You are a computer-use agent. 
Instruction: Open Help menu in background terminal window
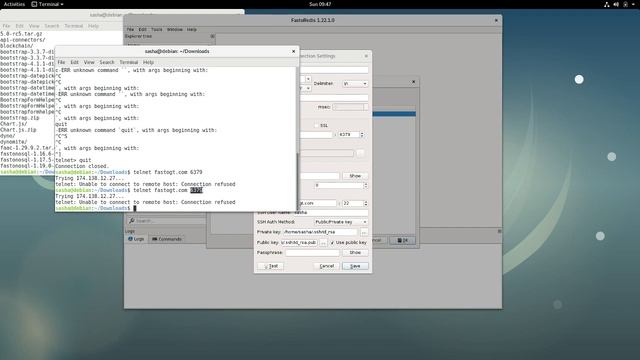point(93,26)
